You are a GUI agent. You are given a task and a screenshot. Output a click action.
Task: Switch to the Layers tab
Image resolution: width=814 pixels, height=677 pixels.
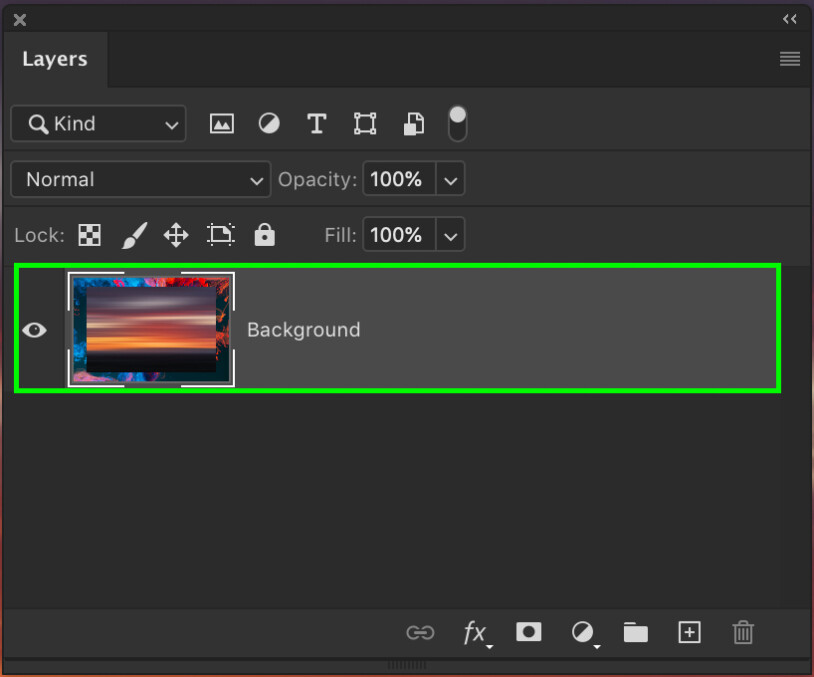point(55,58)
